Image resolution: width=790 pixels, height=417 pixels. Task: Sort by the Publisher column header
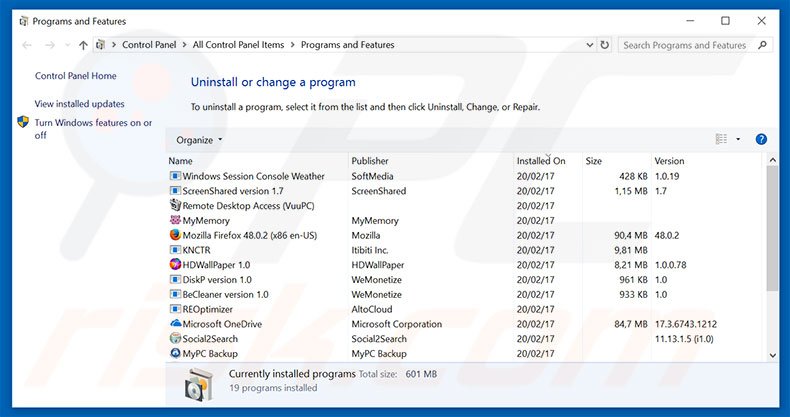pos(431,161)
